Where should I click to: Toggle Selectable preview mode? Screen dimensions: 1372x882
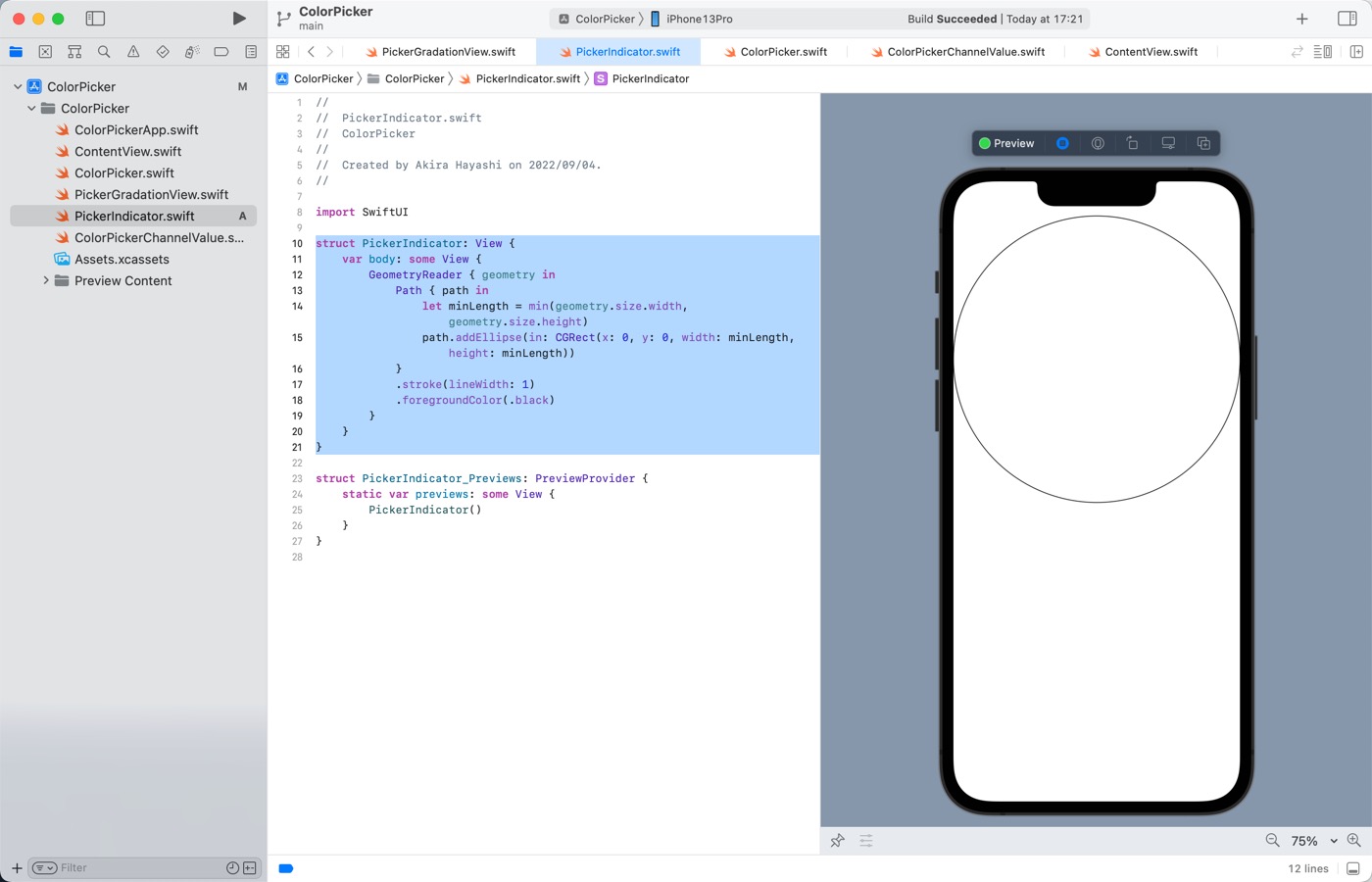click(1098, 143)
